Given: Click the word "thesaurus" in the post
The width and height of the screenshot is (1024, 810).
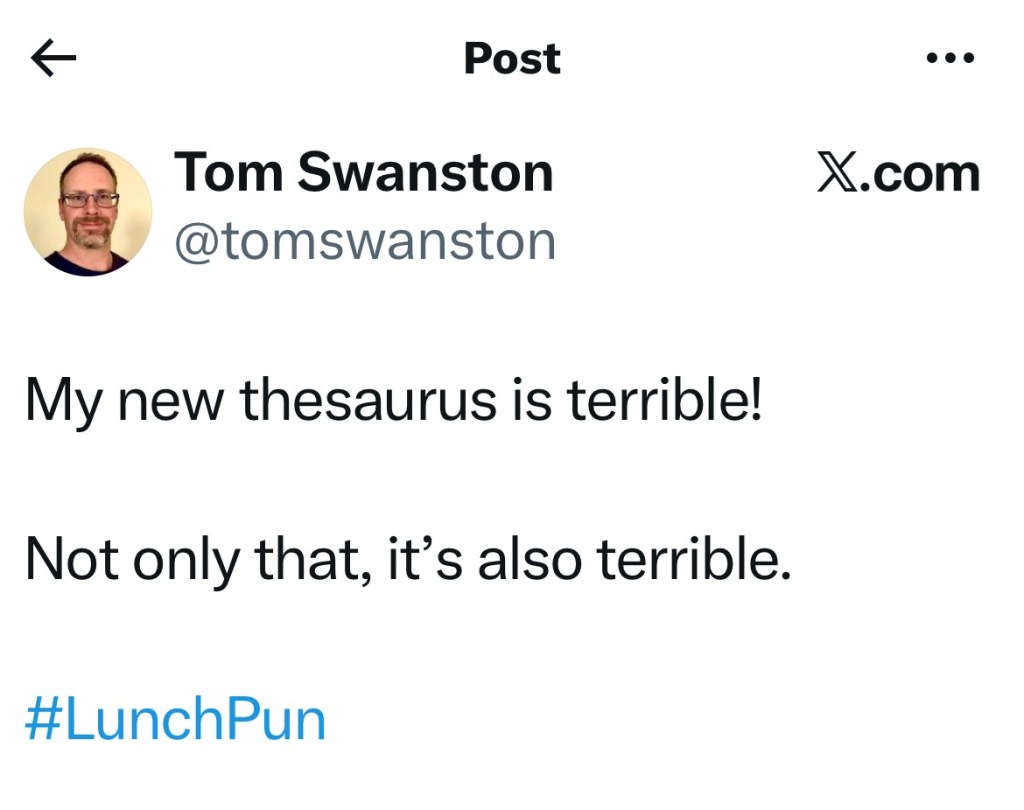Looking at the screenshot, I should pyautogui.click(x=369, y=401).
